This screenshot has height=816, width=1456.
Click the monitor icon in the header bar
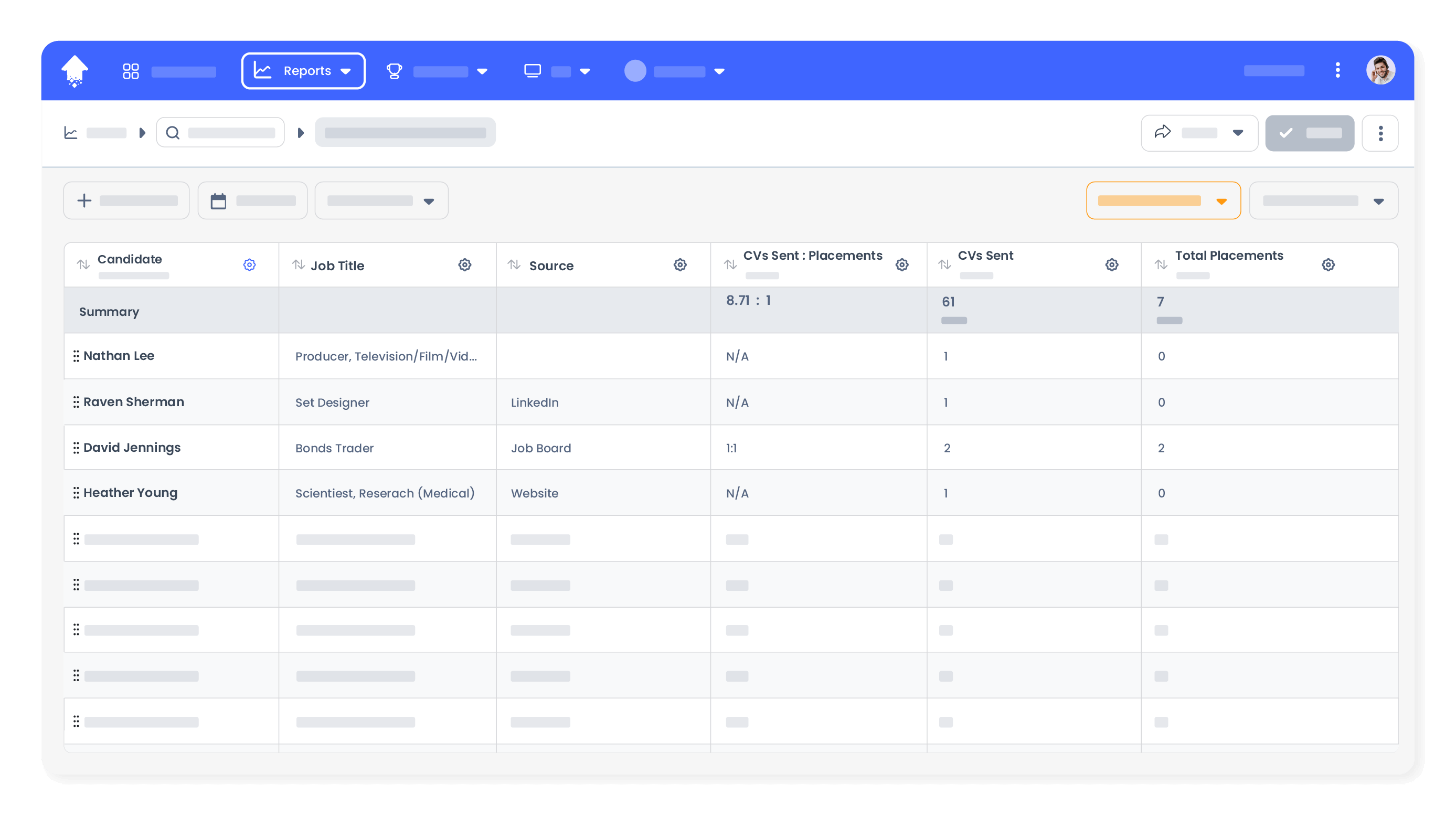click(532, 70)
